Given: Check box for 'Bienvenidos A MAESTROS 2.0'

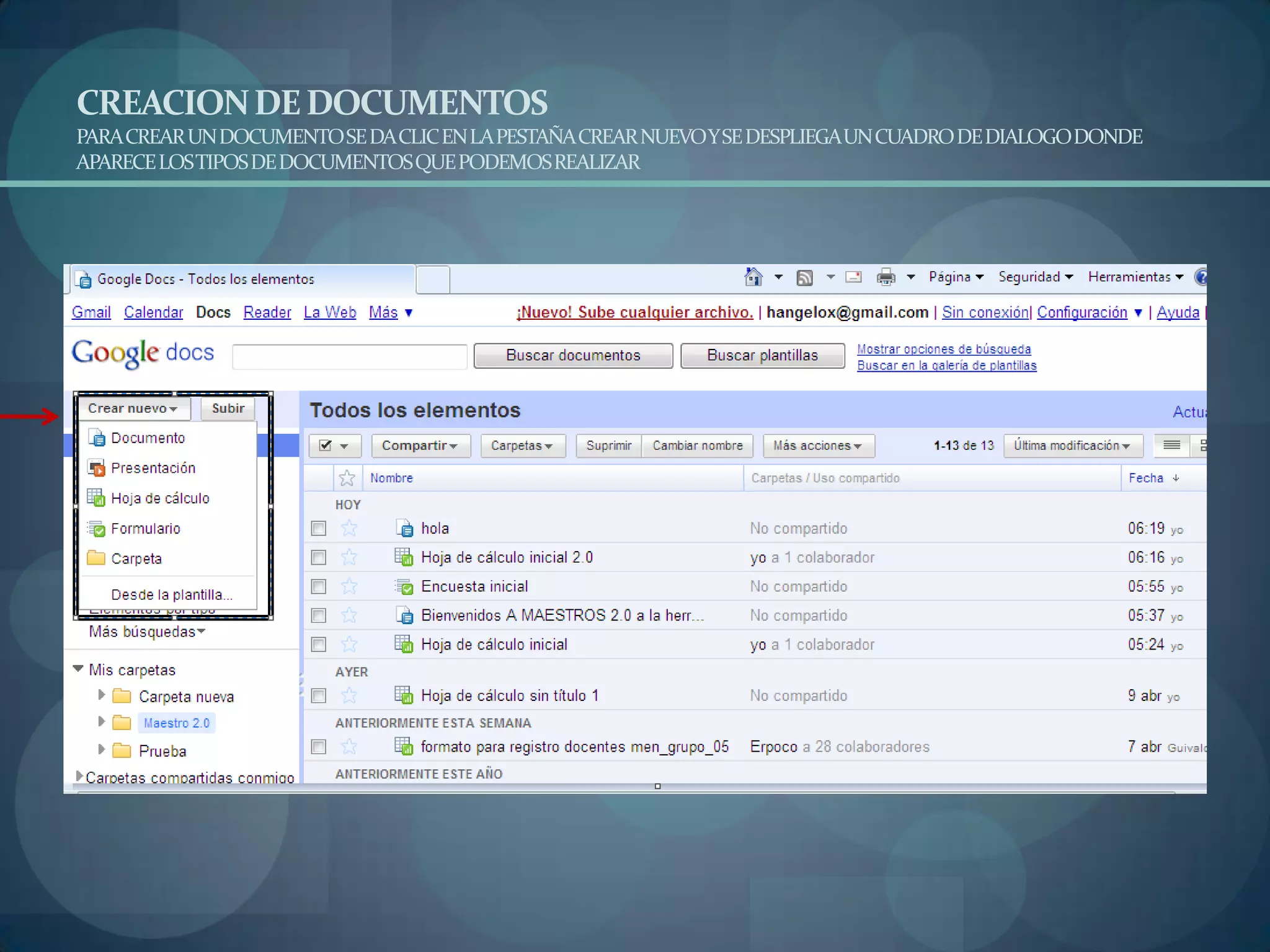Looking at the screenshot, I should point(319,615).
